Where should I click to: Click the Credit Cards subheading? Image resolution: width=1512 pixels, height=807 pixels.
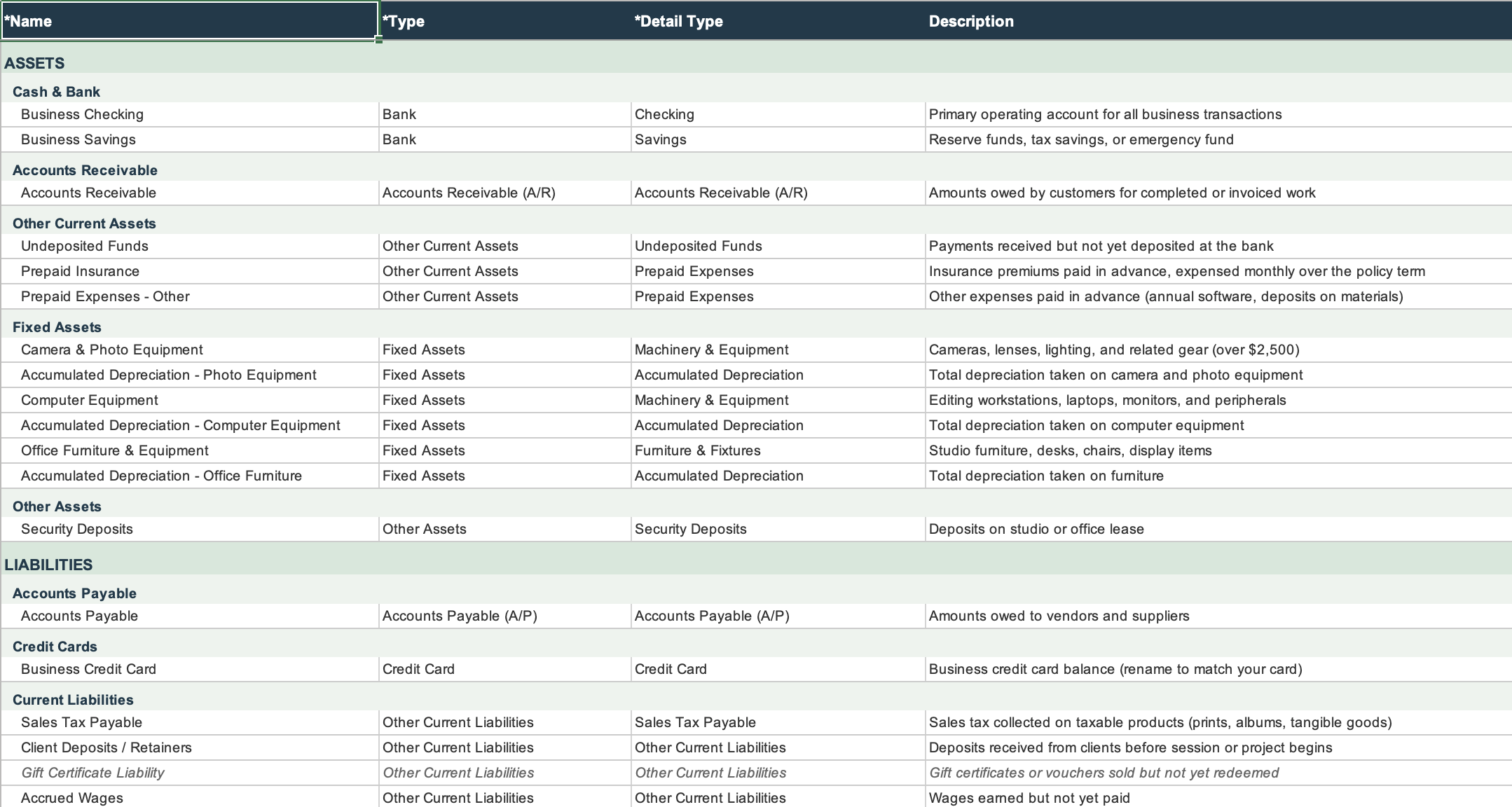(x=55, y=647)
